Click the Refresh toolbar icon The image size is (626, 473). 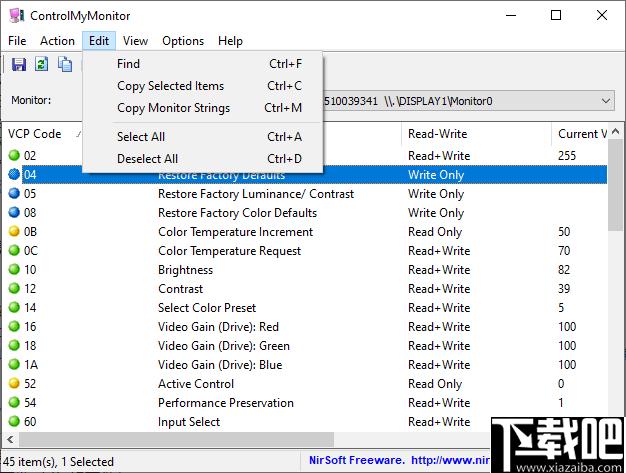click(42, 64)
